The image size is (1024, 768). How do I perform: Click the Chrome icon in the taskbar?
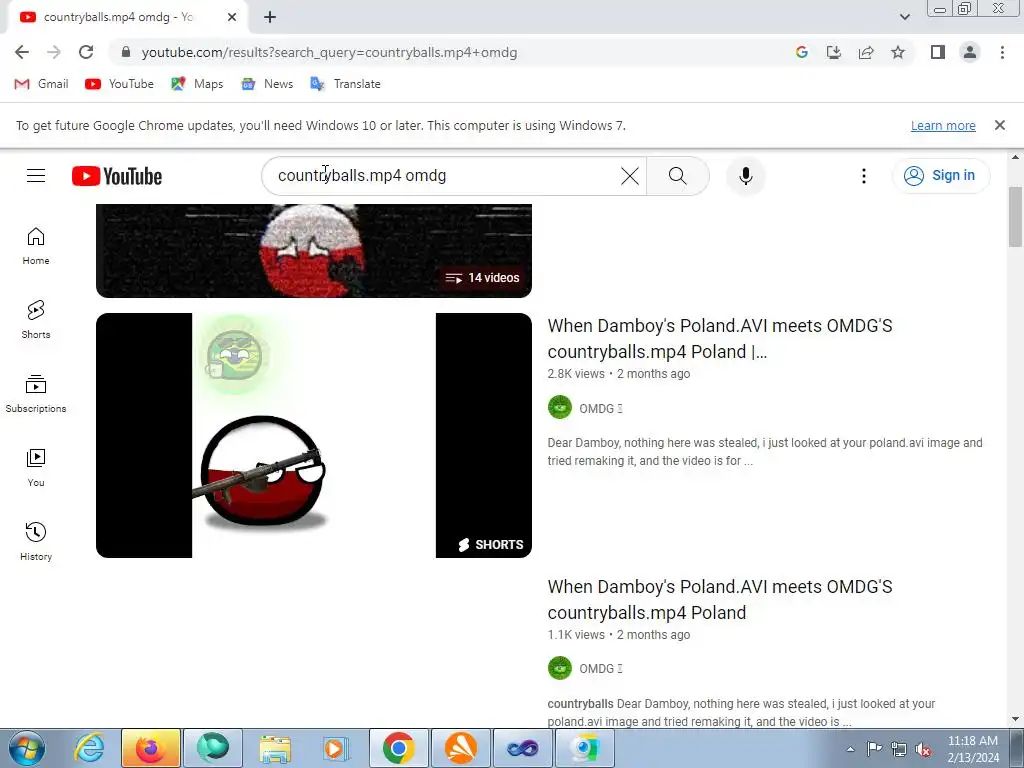coord(399,748)
